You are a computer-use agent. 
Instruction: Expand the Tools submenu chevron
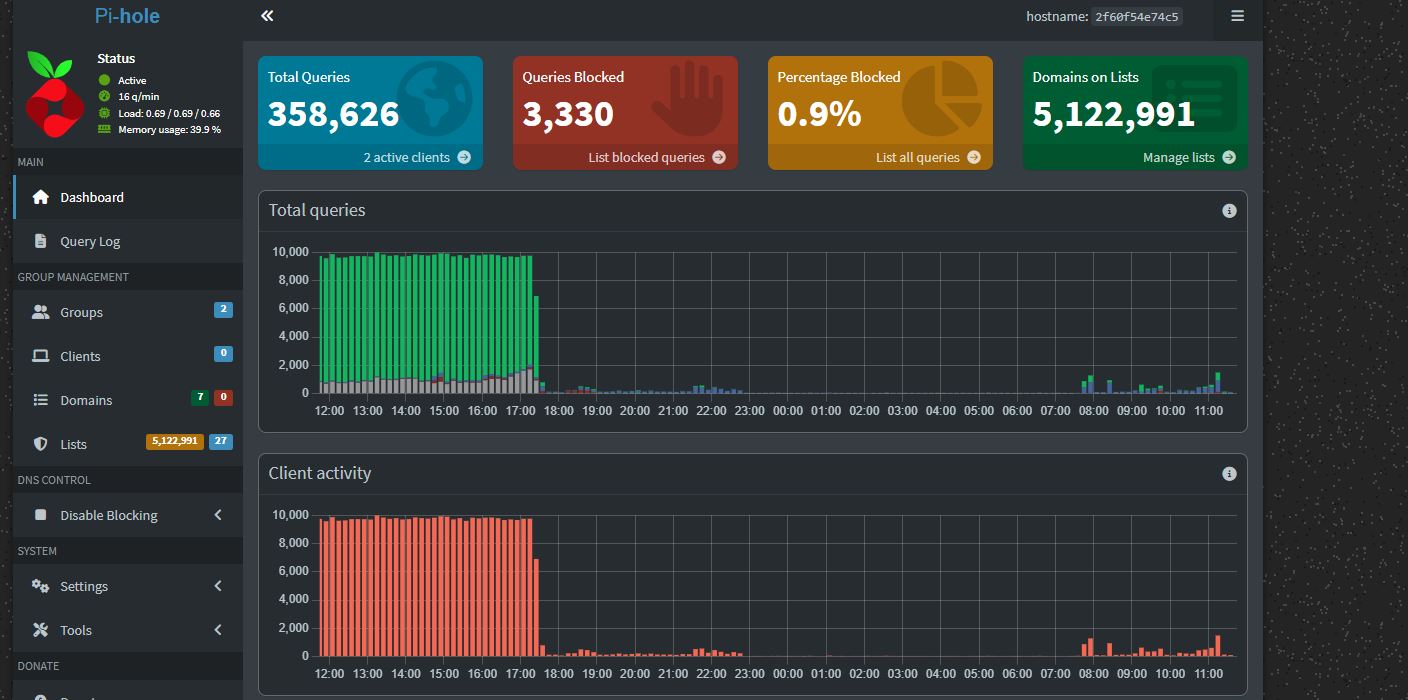coord(218,630)
